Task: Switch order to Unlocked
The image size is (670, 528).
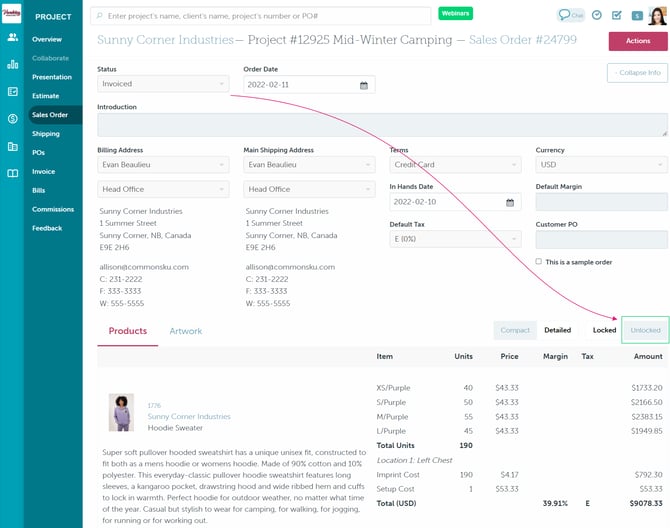Action: (645, 330)
